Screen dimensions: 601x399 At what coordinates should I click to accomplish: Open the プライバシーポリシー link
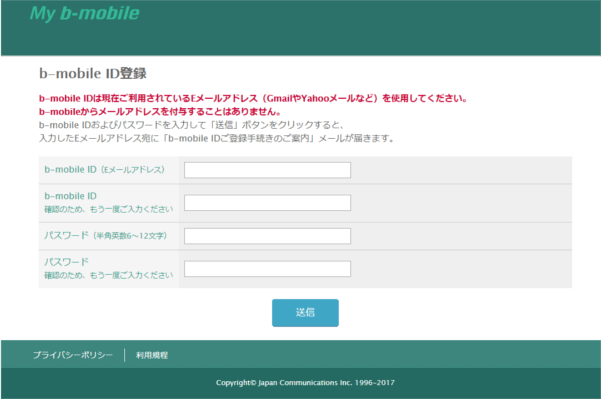click(73, 355)
